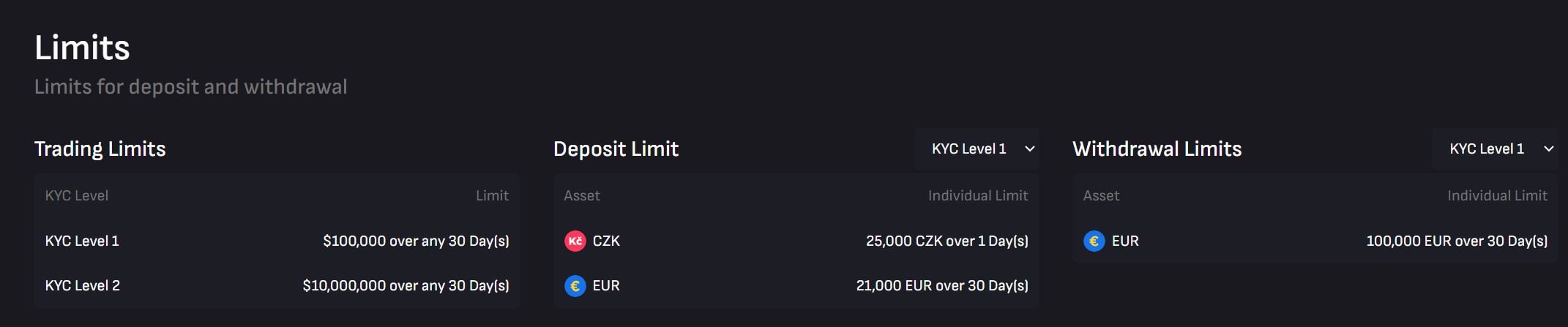The width and height of the screenshot is (1568, 327).
Task: Click the 21,000 EUR over 30 Day(s) limit
Action: click(x=942, y=285)
